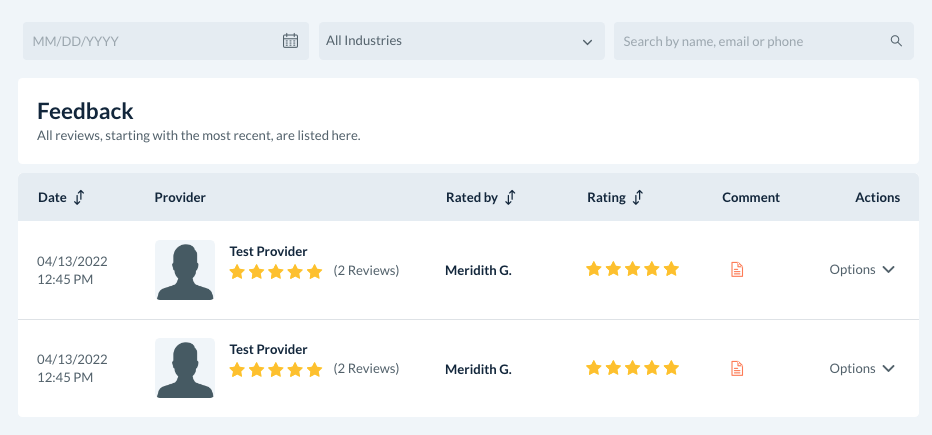
Task: Click the five-star rating in first row Rating column
Action: tap(632, 269)
